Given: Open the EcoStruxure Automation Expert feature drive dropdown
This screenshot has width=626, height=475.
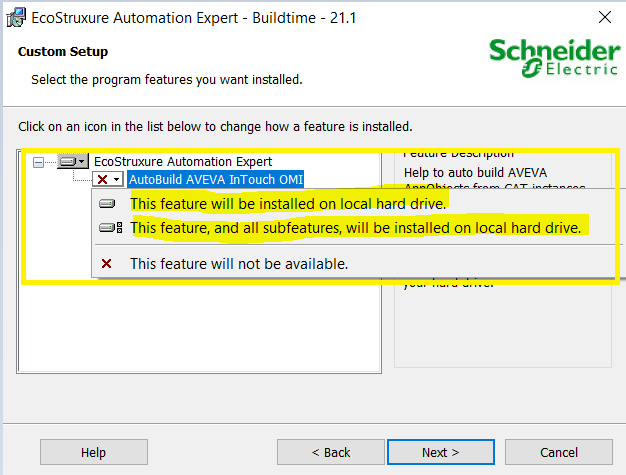Looking at the screenshot, I should click(73, 161).
